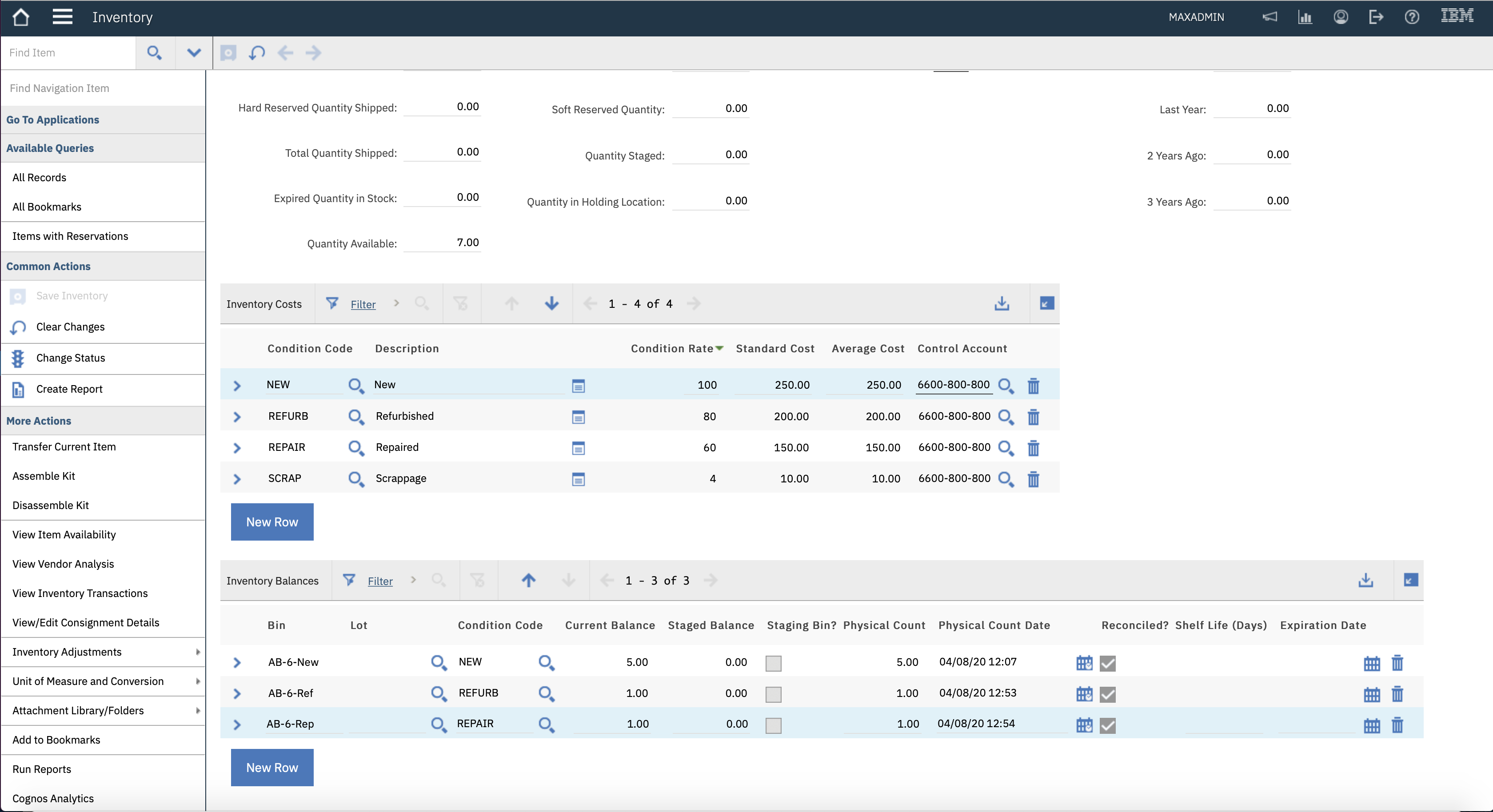
Task: Open the reports chart icon in header
Action: (x=1305, y=17)
